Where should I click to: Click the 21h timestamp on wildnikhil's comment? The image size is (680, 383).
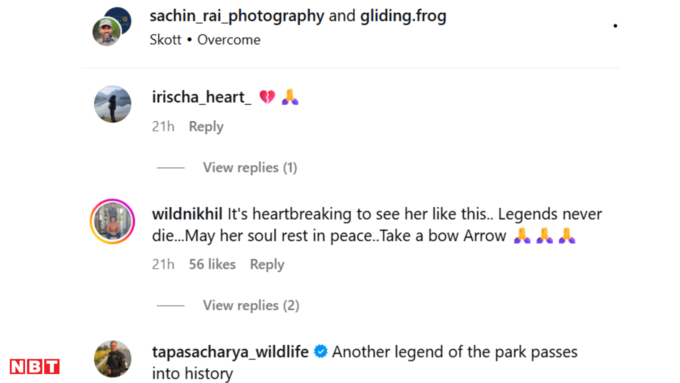tap(163, 264)
